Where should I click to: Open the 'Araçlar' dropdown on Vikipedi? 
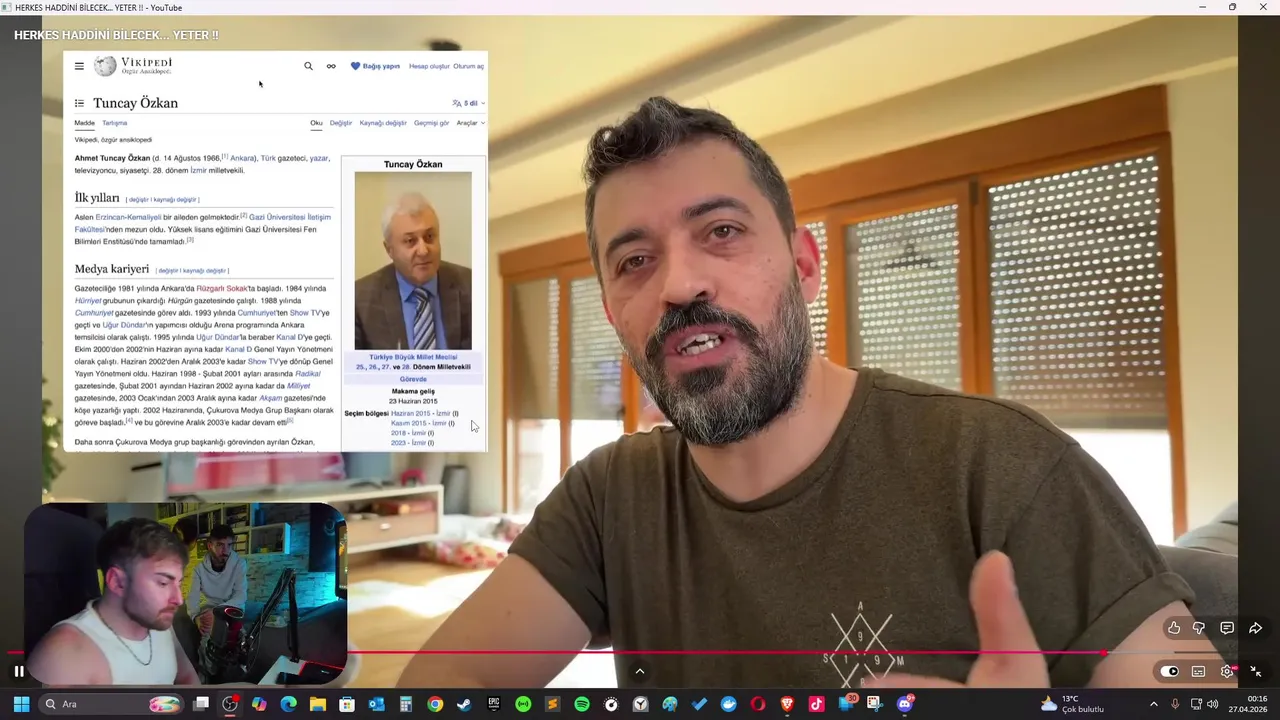470,123
